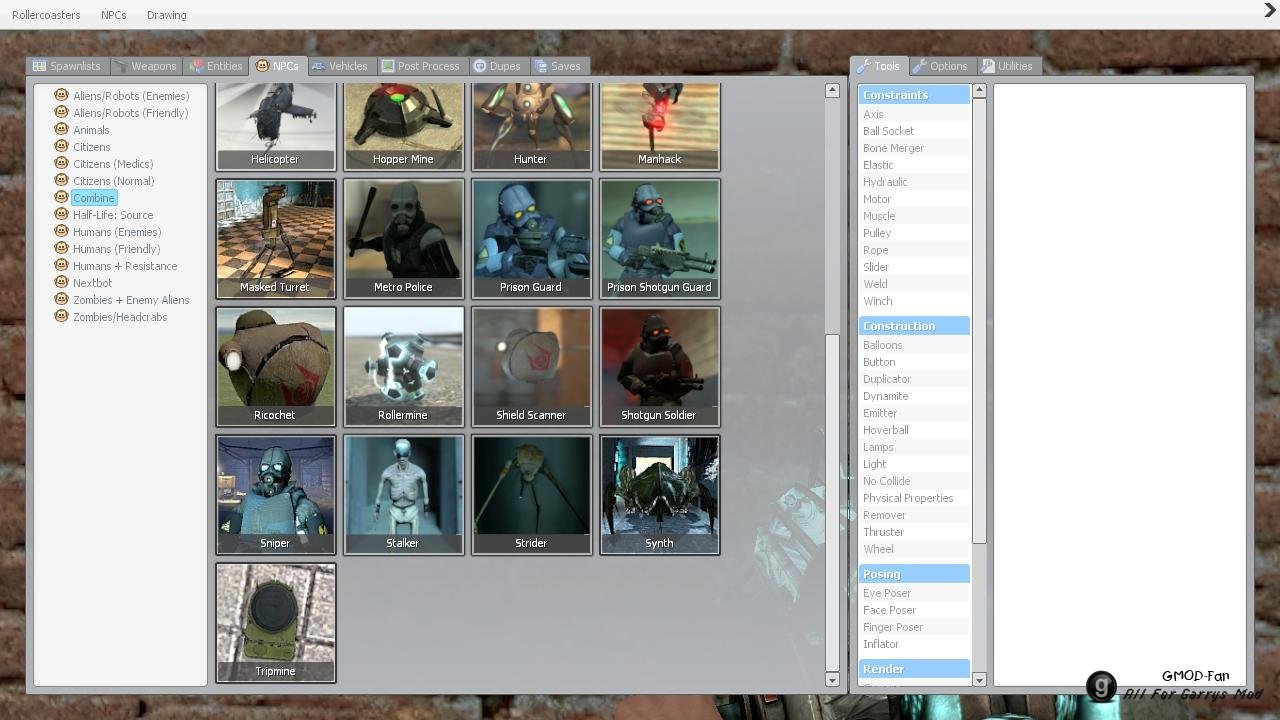The image size is (1280, 720).
Task: Spawn the Synth NPC
Action: 659,495
